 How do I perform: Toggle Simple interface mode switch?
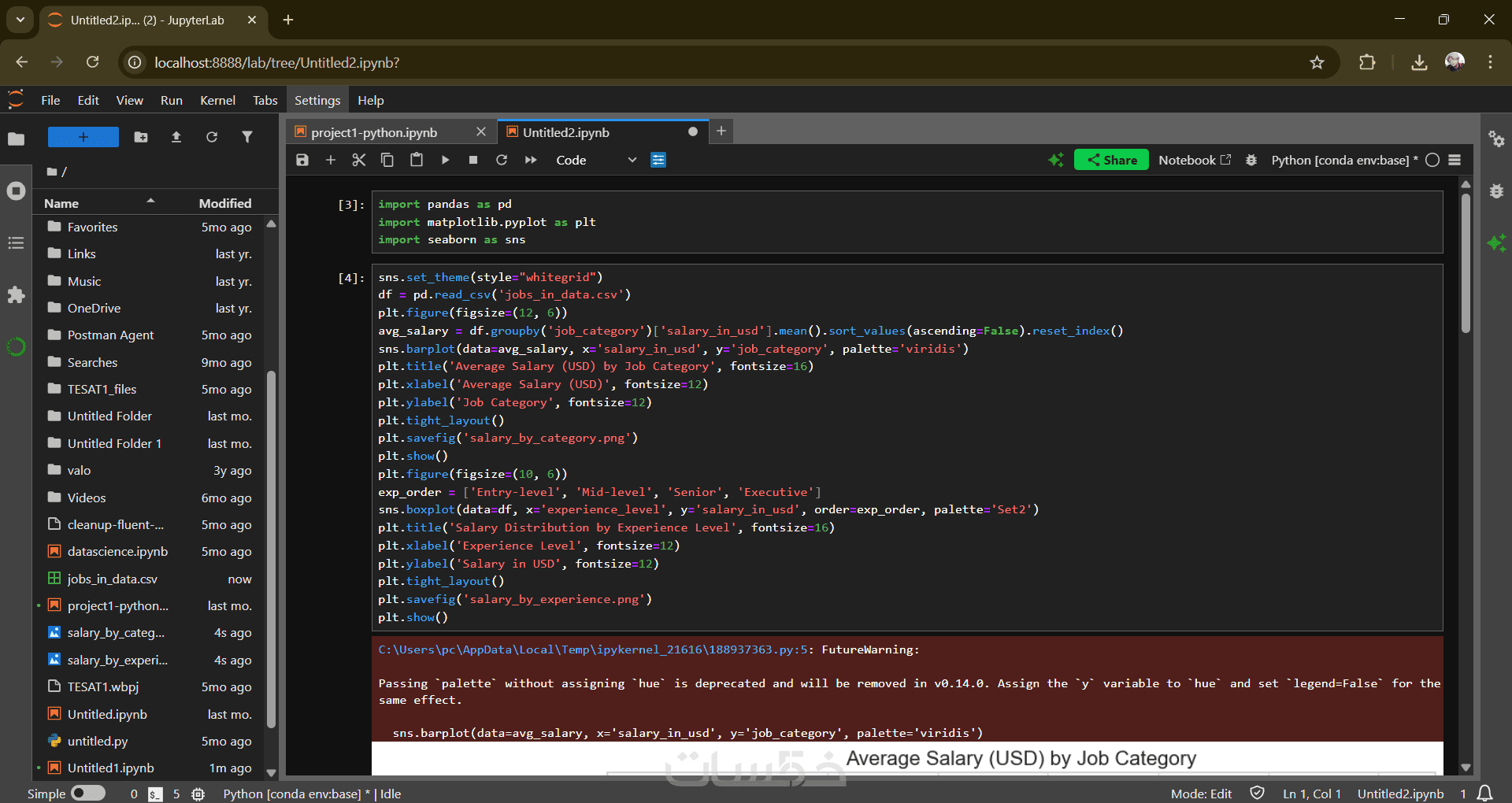coord(87,793)
